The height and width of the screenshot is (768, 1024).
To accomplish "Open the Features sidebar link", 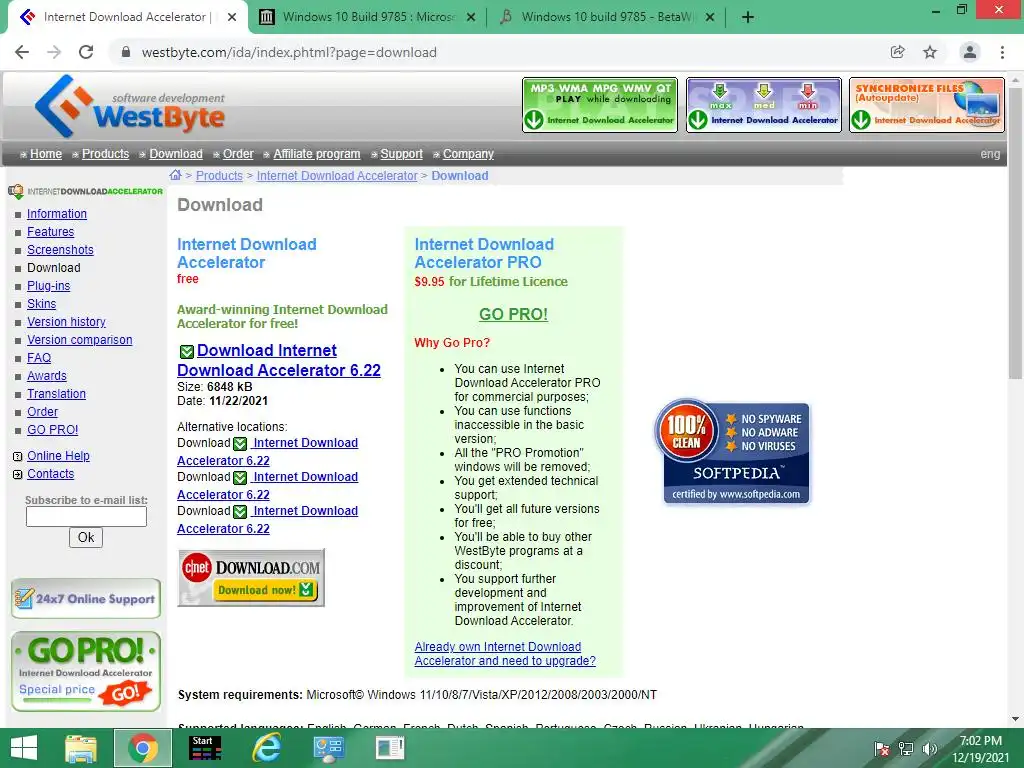I will coord(50,232).
